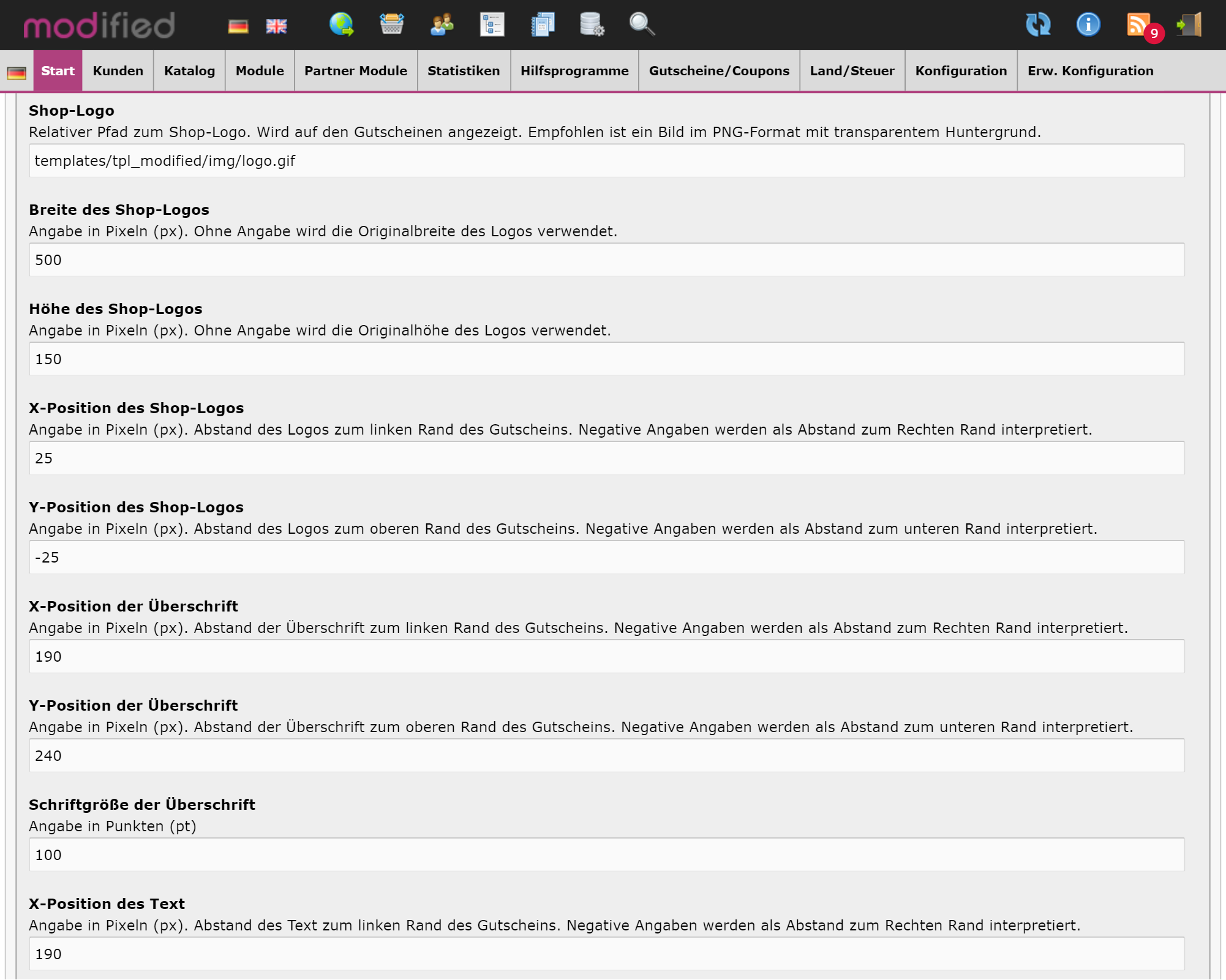This screenshot has height=980, width=1226.
Task: Focus the Breite des Shop-Logos field
Action: 606,260
